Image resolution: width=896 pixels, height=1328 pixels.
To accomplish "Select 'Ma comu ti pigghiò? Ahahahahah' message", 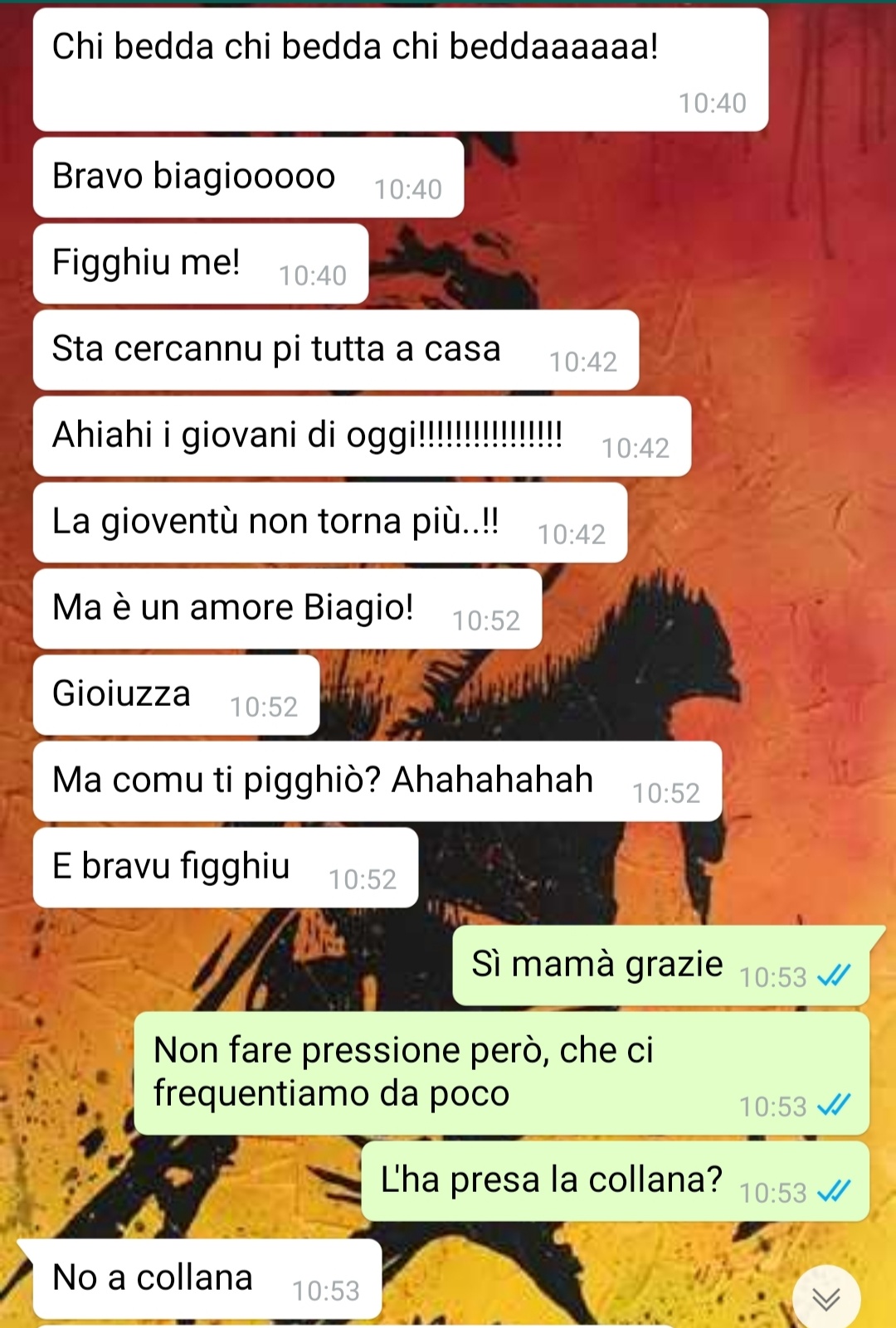I will coord(377,781).
